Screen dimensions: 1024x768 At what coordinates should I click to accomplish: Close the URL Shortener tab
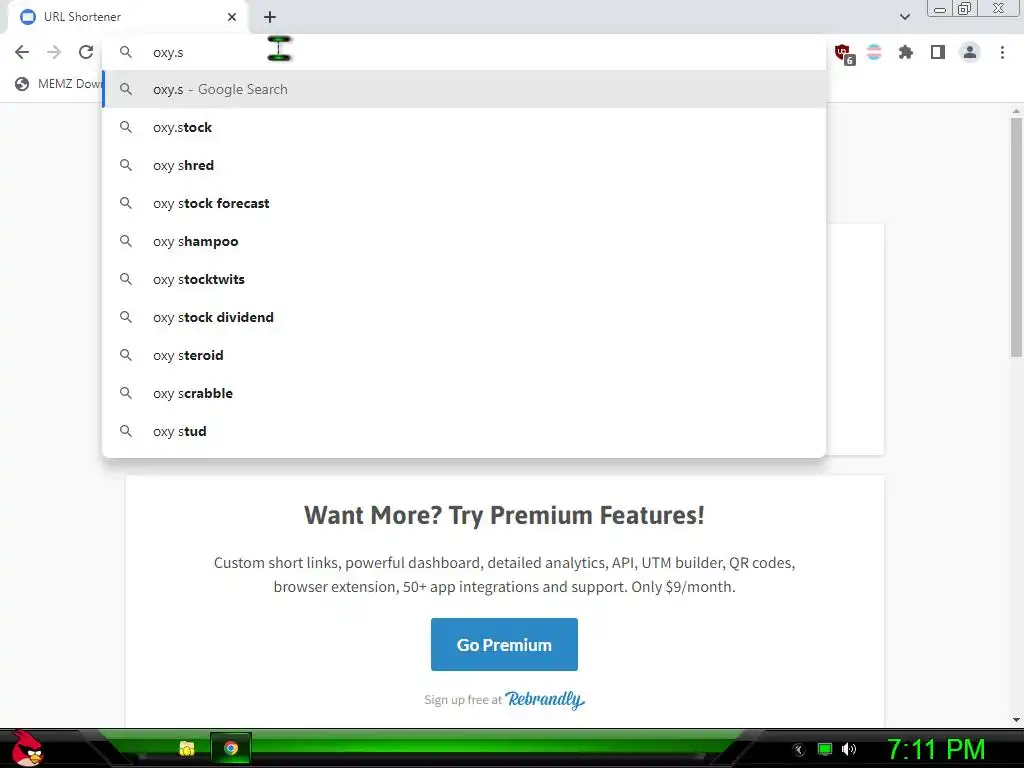[x=232, y=17]
